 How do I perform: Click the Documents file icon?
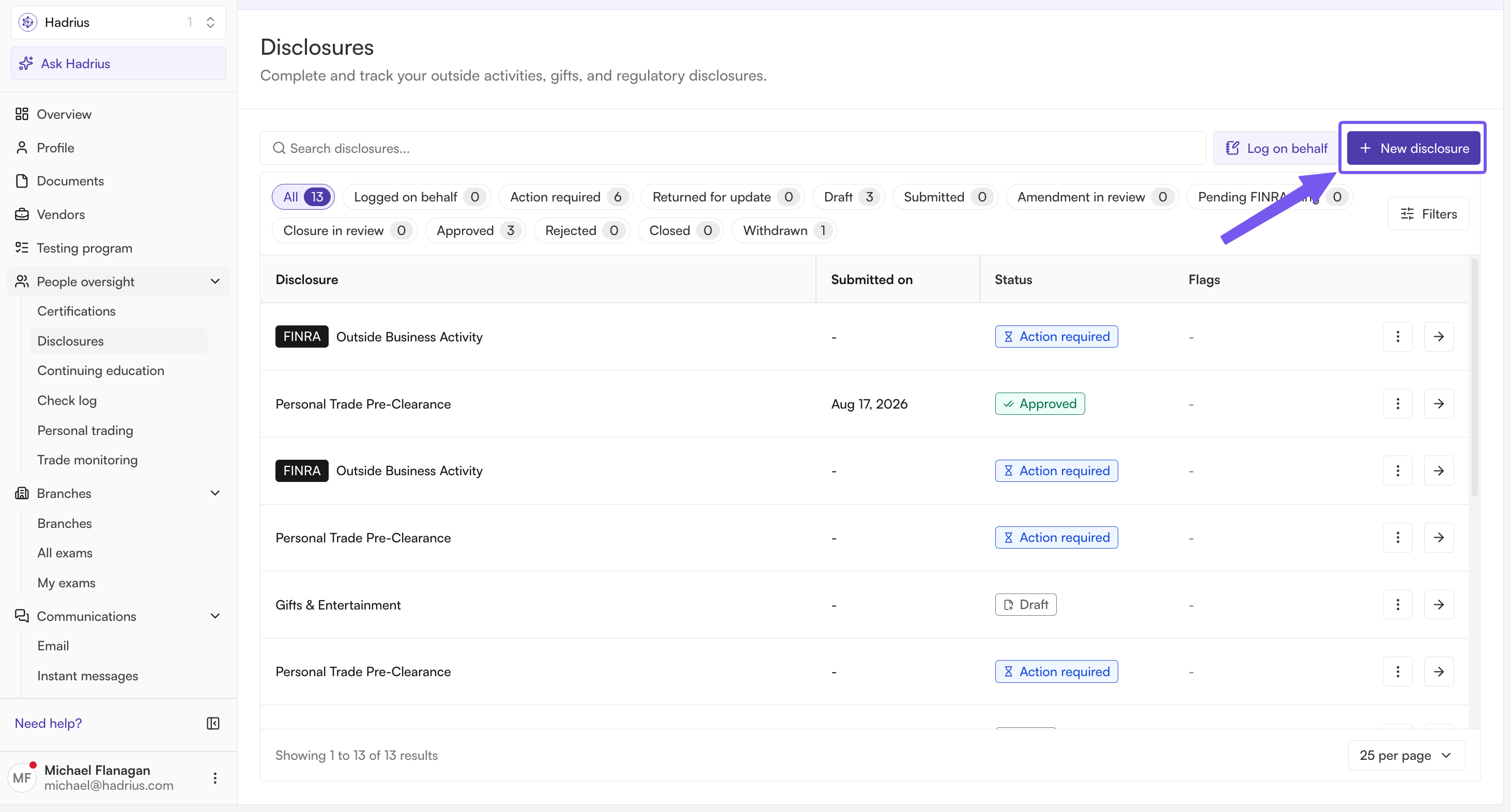click(x=22, y=181)
